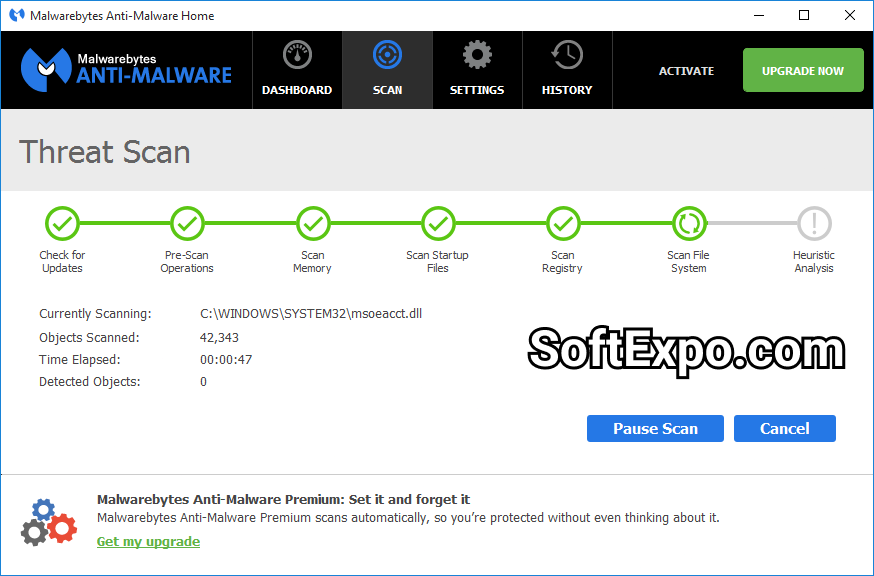Viewport: 874px width, 576px height.
Task: Click the Malwarebytes Anti-Malware logo
Action: [x=126, y=68]
